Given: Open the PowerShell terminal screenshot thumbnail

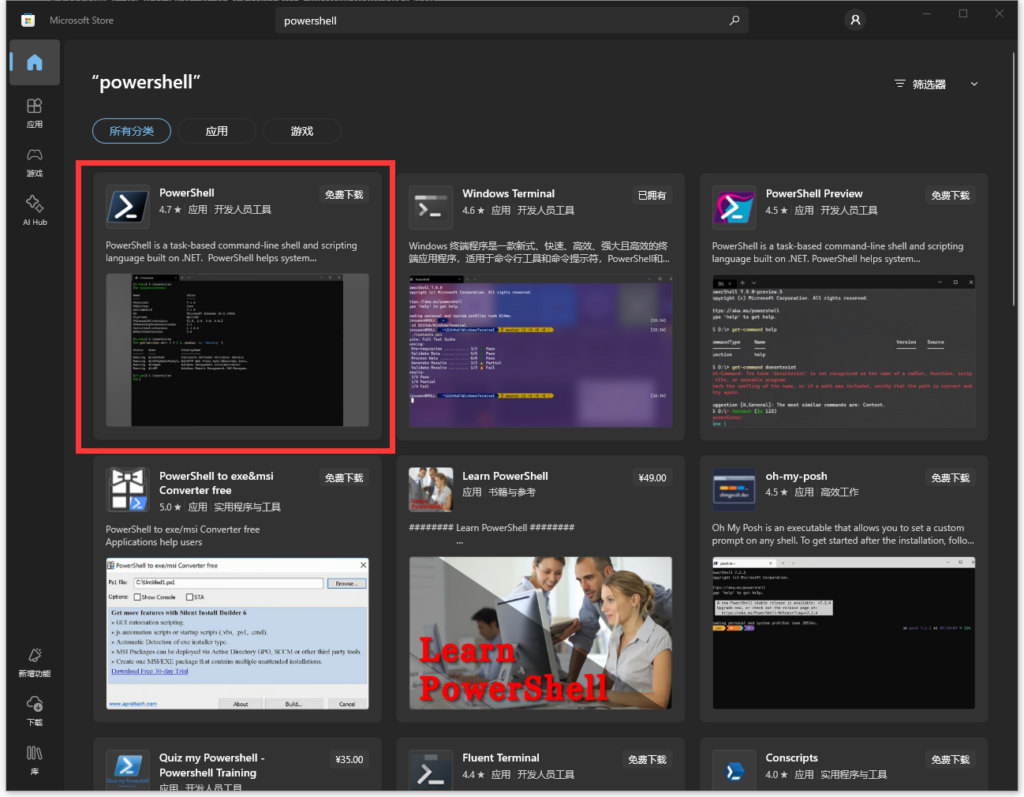Looking at the screenshot, I should click(x=237, y=350).
